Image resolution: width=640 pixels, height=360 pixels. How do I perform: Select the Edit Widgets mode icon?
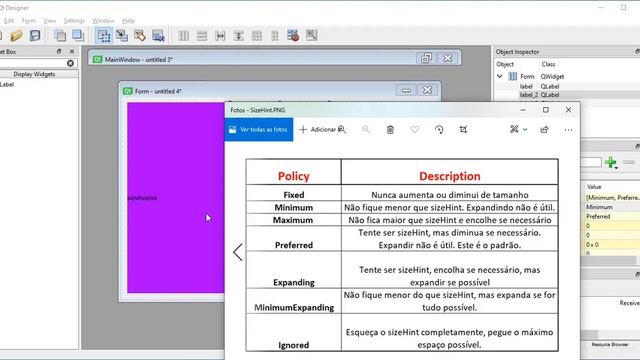pyautogui.click(x=104, y=36)
